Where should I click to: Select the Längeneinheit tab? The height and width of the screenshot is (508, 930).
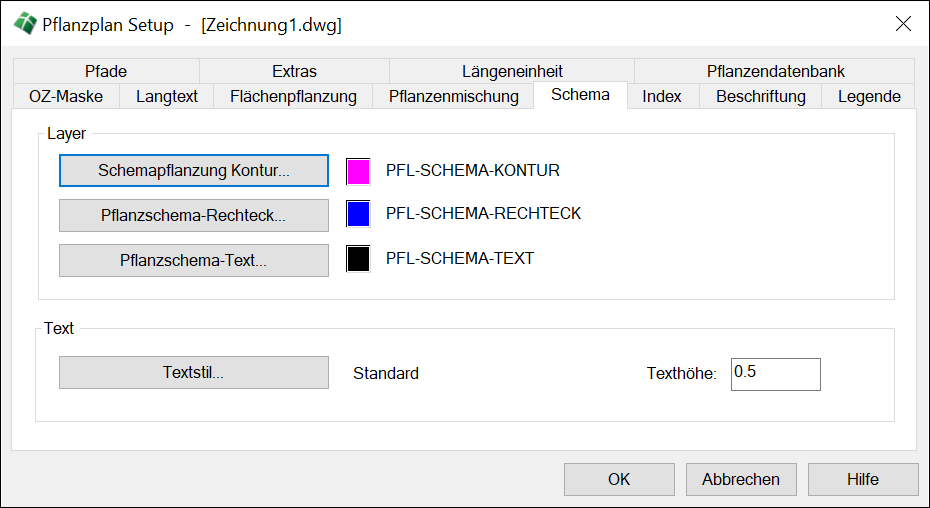(x=512, y=71)
